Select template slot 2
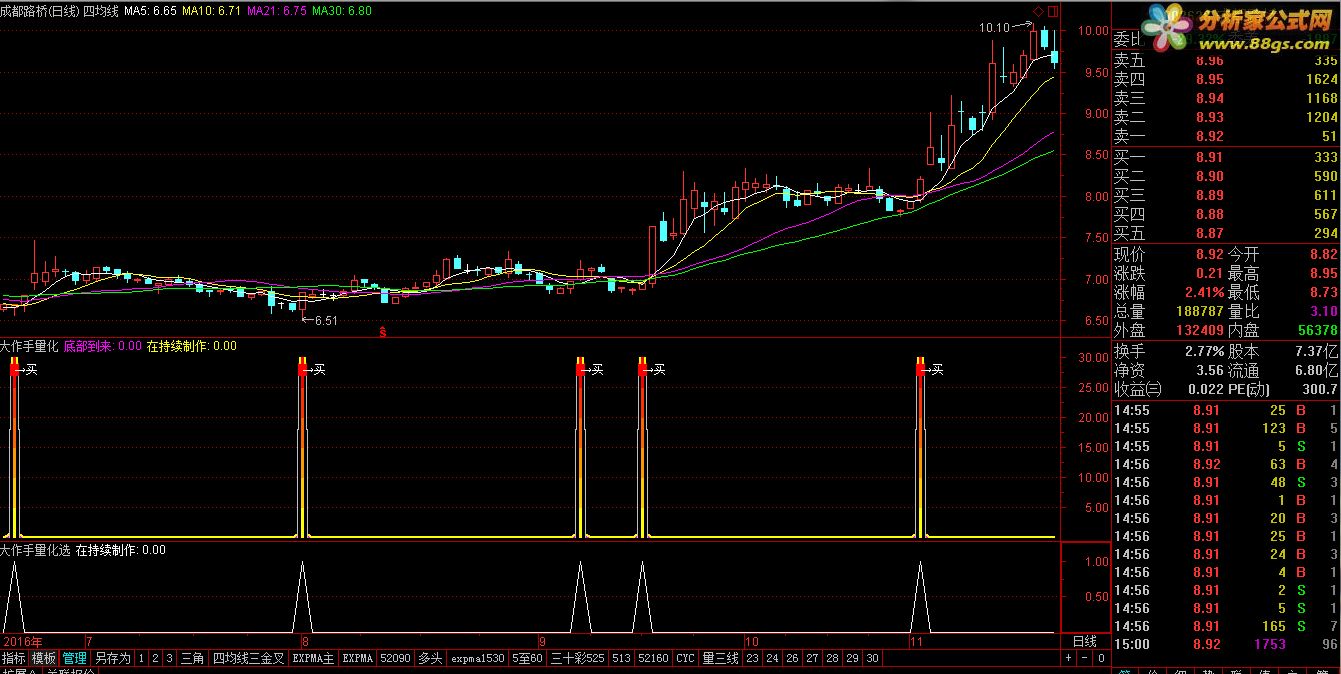1341x674 pixels. [x=156, y=659]
